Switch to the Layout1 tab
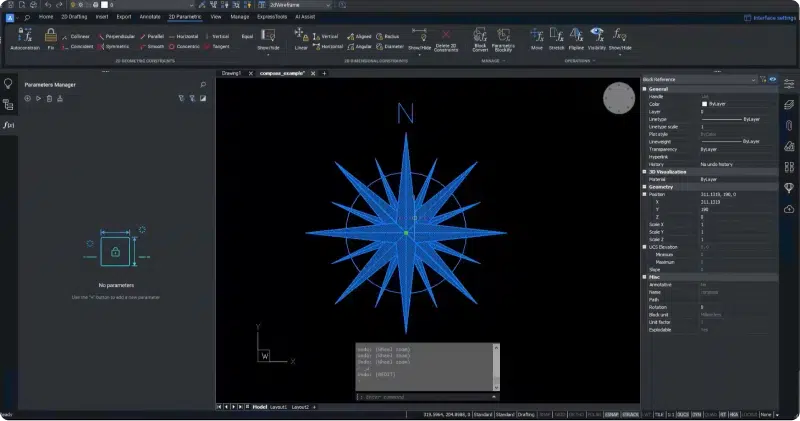The width and height of the screenshot is (800, 421). (x=278, y=407)
